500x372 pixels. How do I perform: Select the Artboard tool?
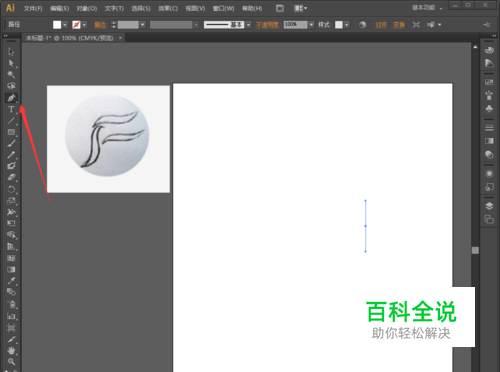tap(11, 328)
